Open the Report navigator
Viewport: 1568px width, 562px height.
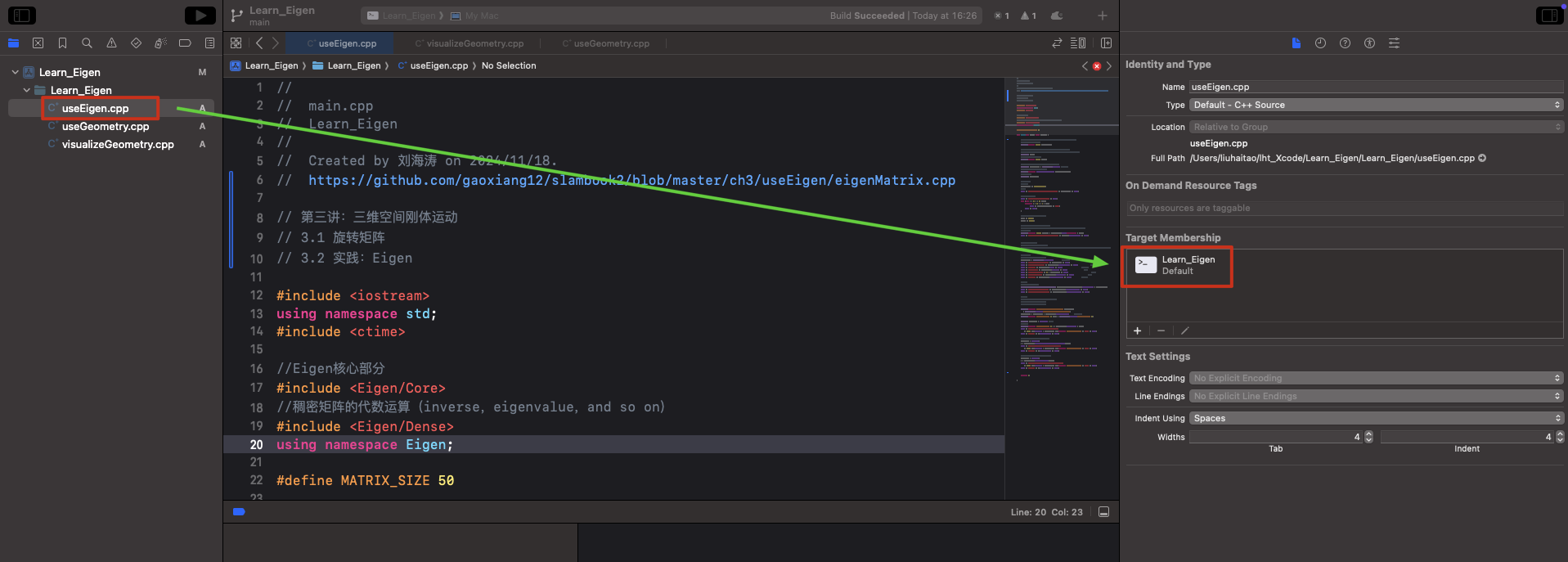[x=209, y=43]
